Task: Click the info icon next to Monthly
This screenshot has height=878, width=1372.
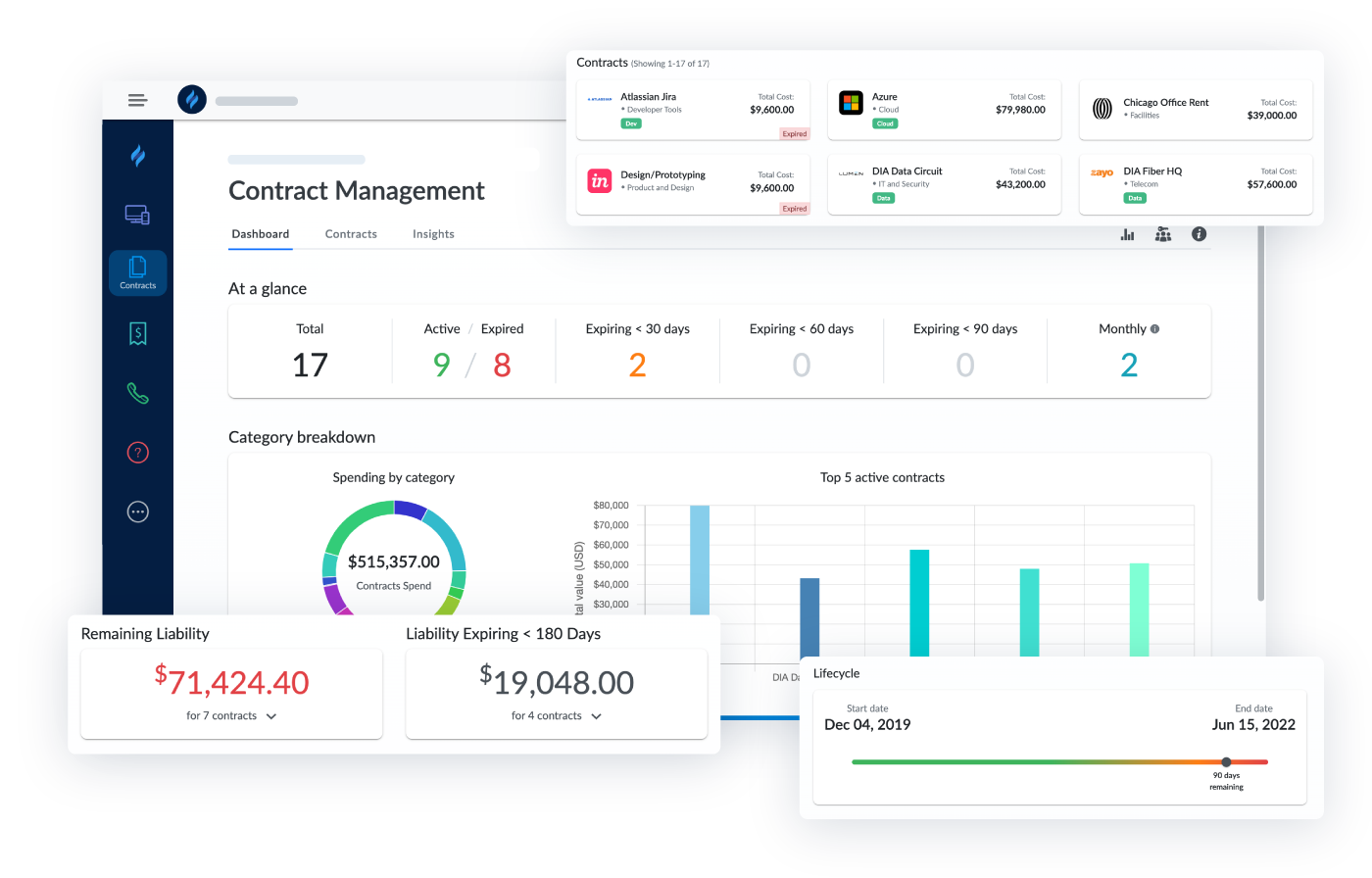Action: [x=1153, y=328]
